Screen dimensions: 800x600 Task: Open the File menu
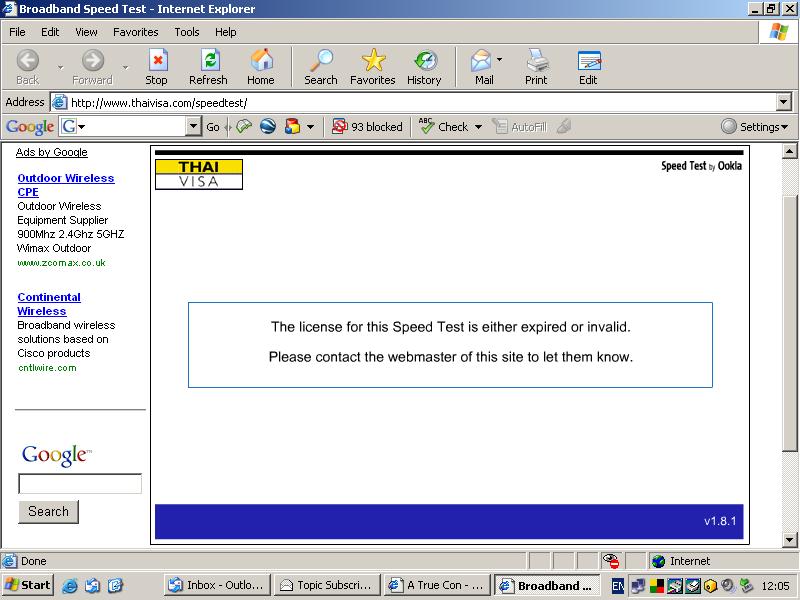(17, 32)
